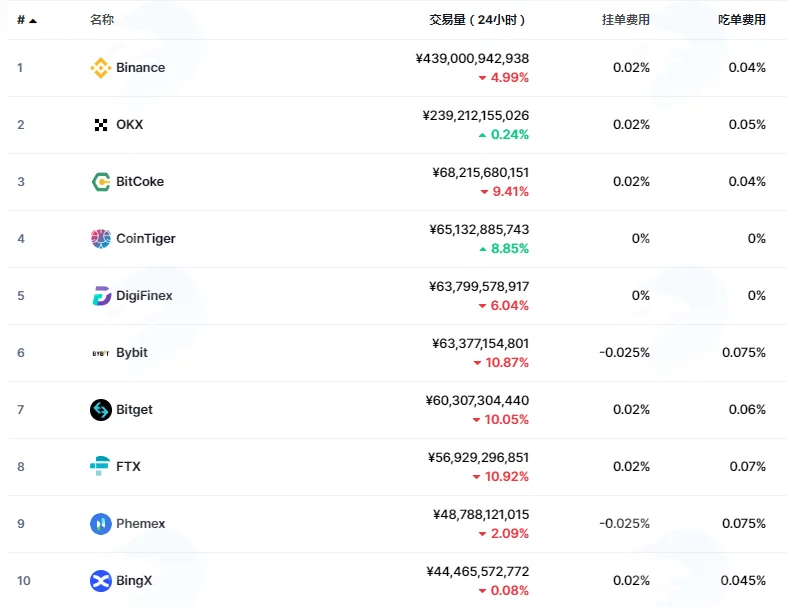Open the Bybit exchange name link

pyautogui.click(x=132, y=352)
